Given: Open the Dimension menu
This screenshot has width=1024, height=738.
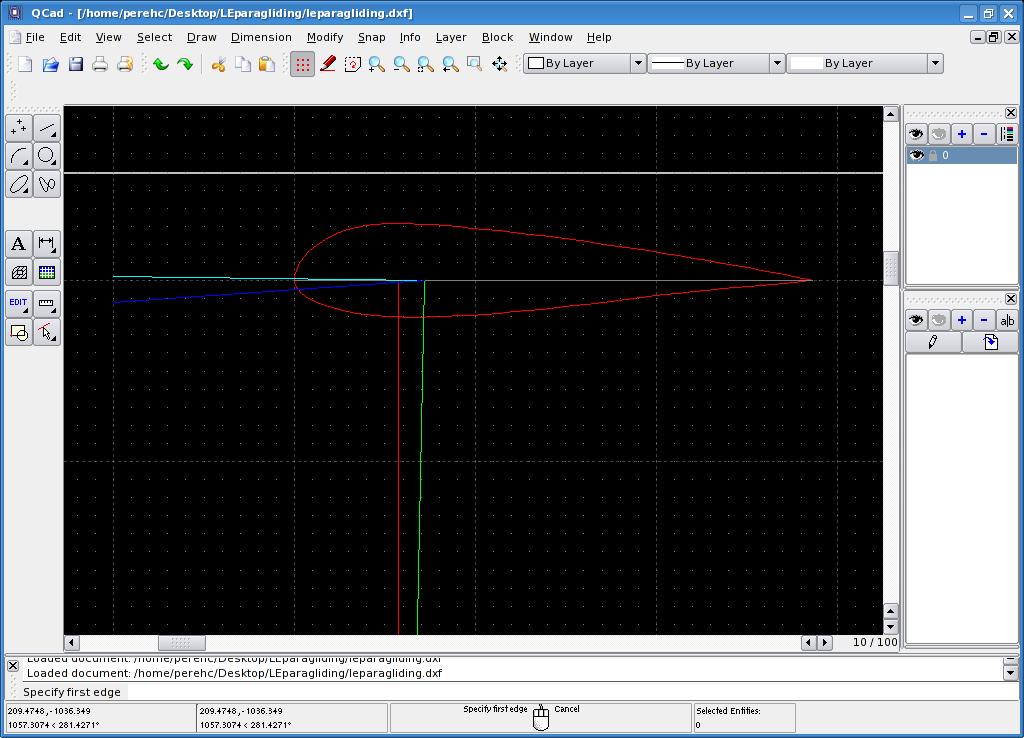Looking at the screenshot, I should click(x=261, y=37).
